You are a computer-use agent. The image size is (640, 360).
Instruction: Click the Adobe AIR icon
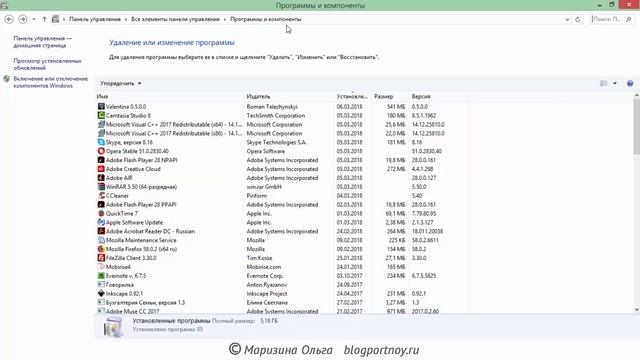[x=101, y=178]
